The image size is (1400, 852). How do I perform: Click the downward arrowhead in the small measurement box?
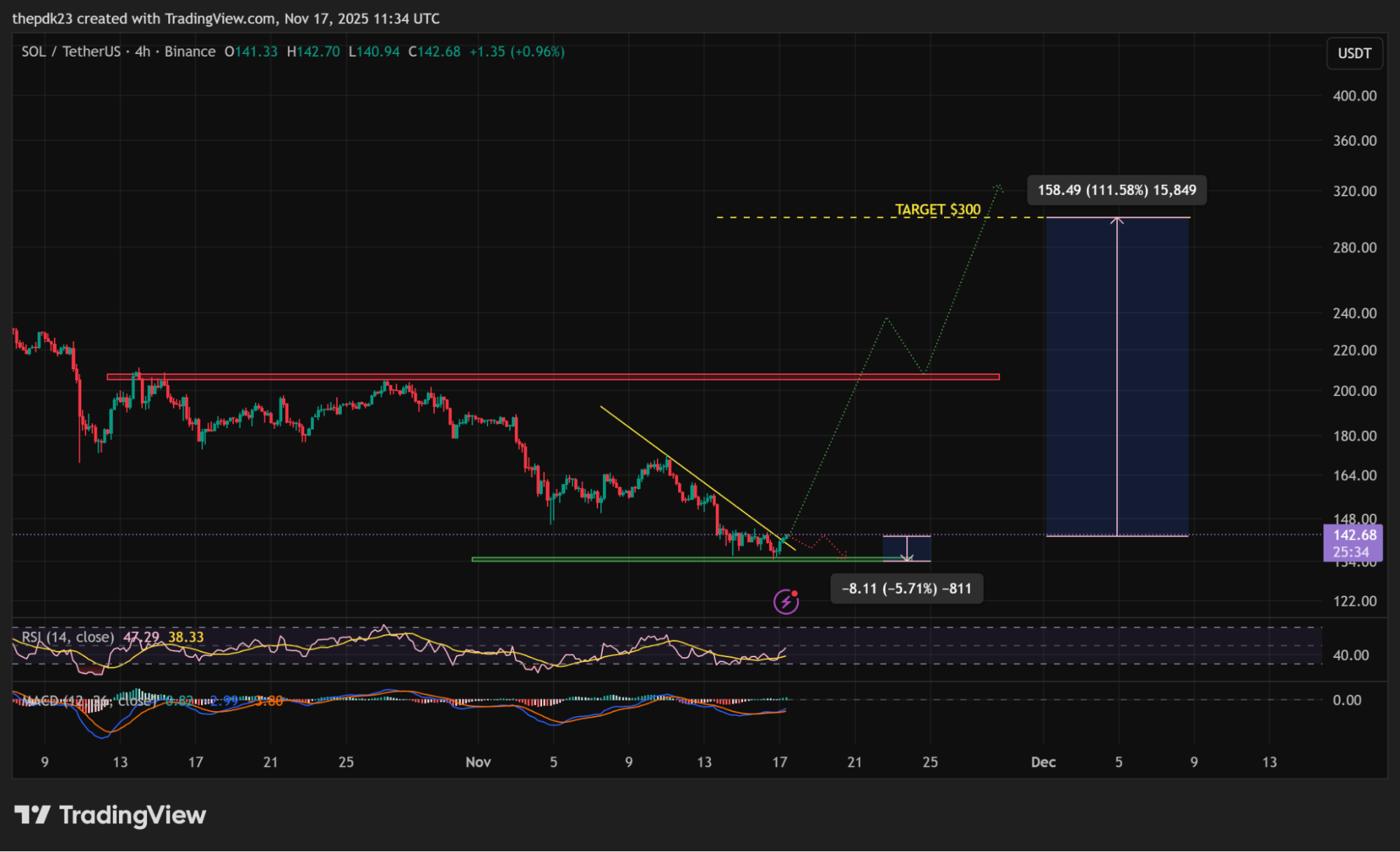[907, 558]
